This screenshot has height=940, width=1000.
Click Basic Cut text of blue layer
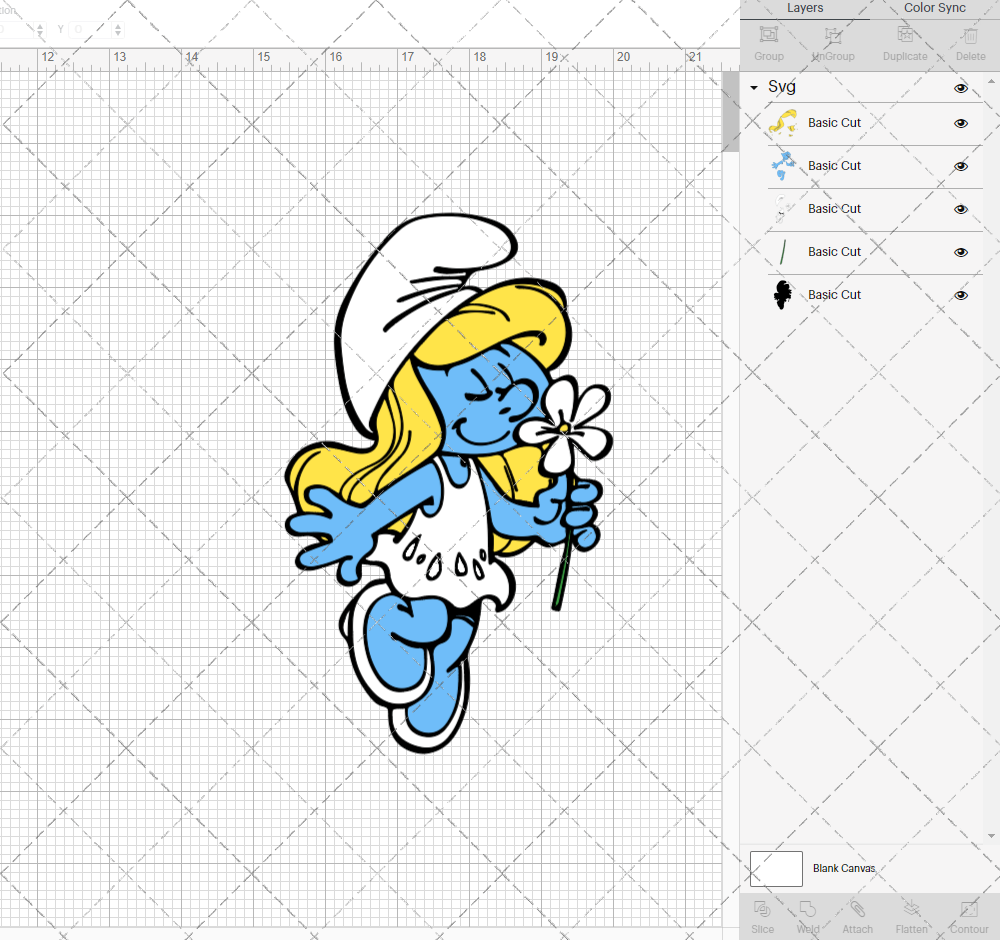tap(834, 166)
